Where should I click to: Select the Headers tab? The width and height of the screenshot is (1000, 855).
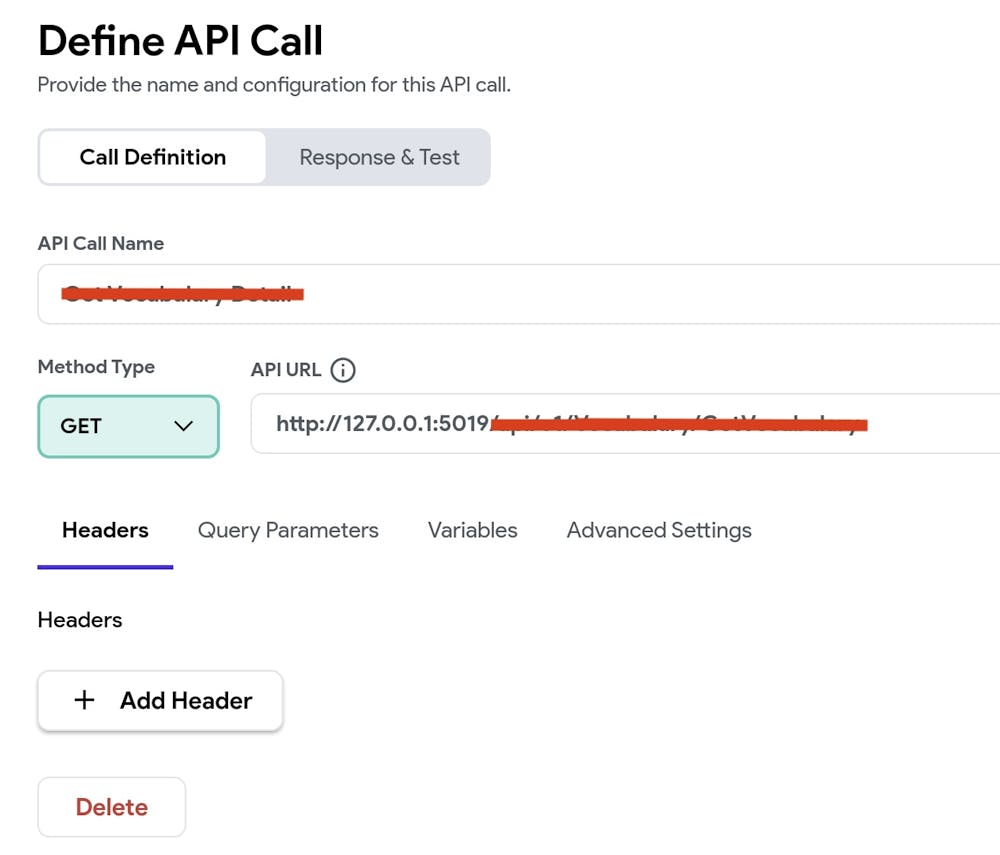[x=105, y=530]
